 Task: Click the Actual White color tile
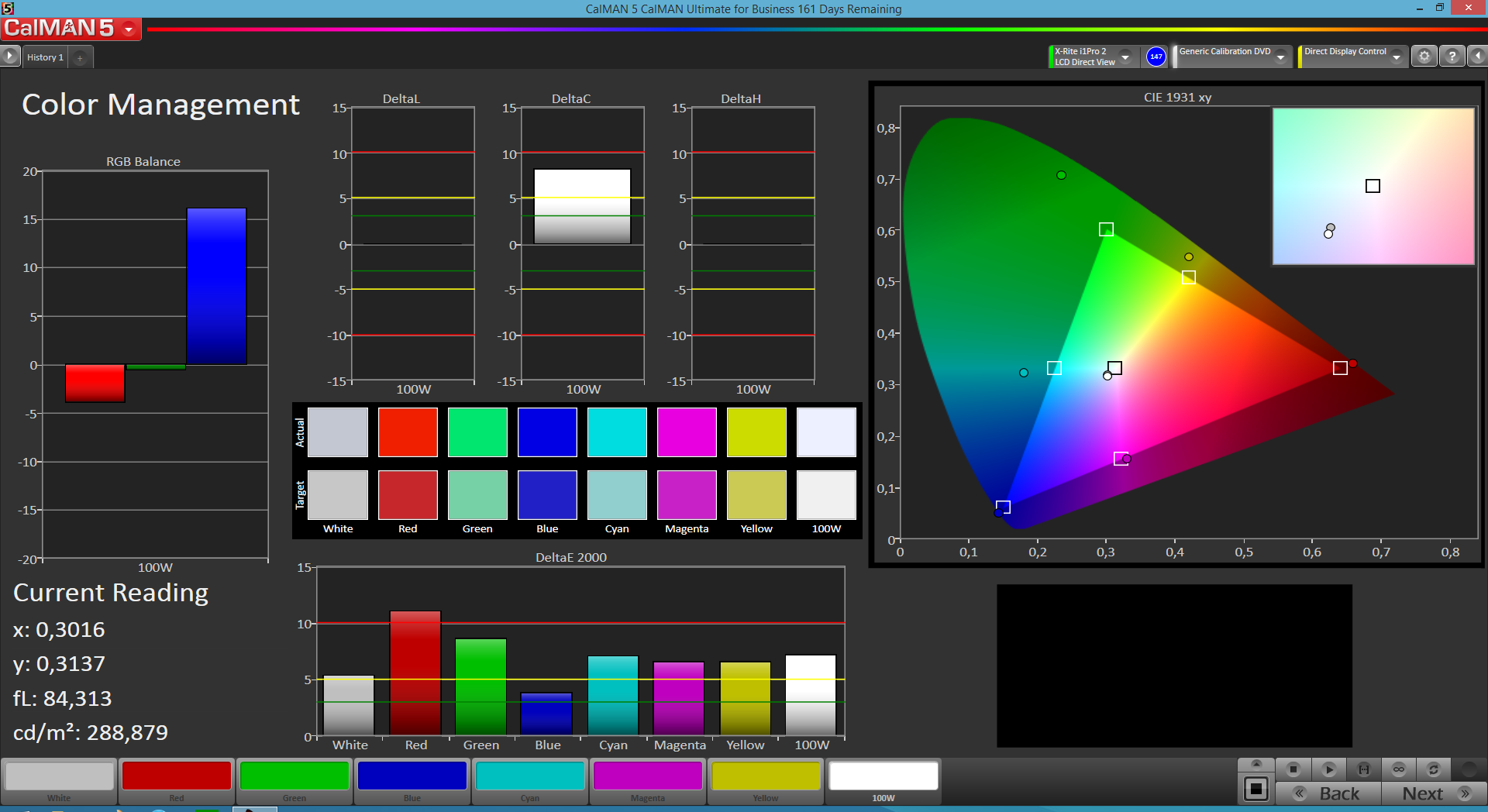[x=338, y=432]
